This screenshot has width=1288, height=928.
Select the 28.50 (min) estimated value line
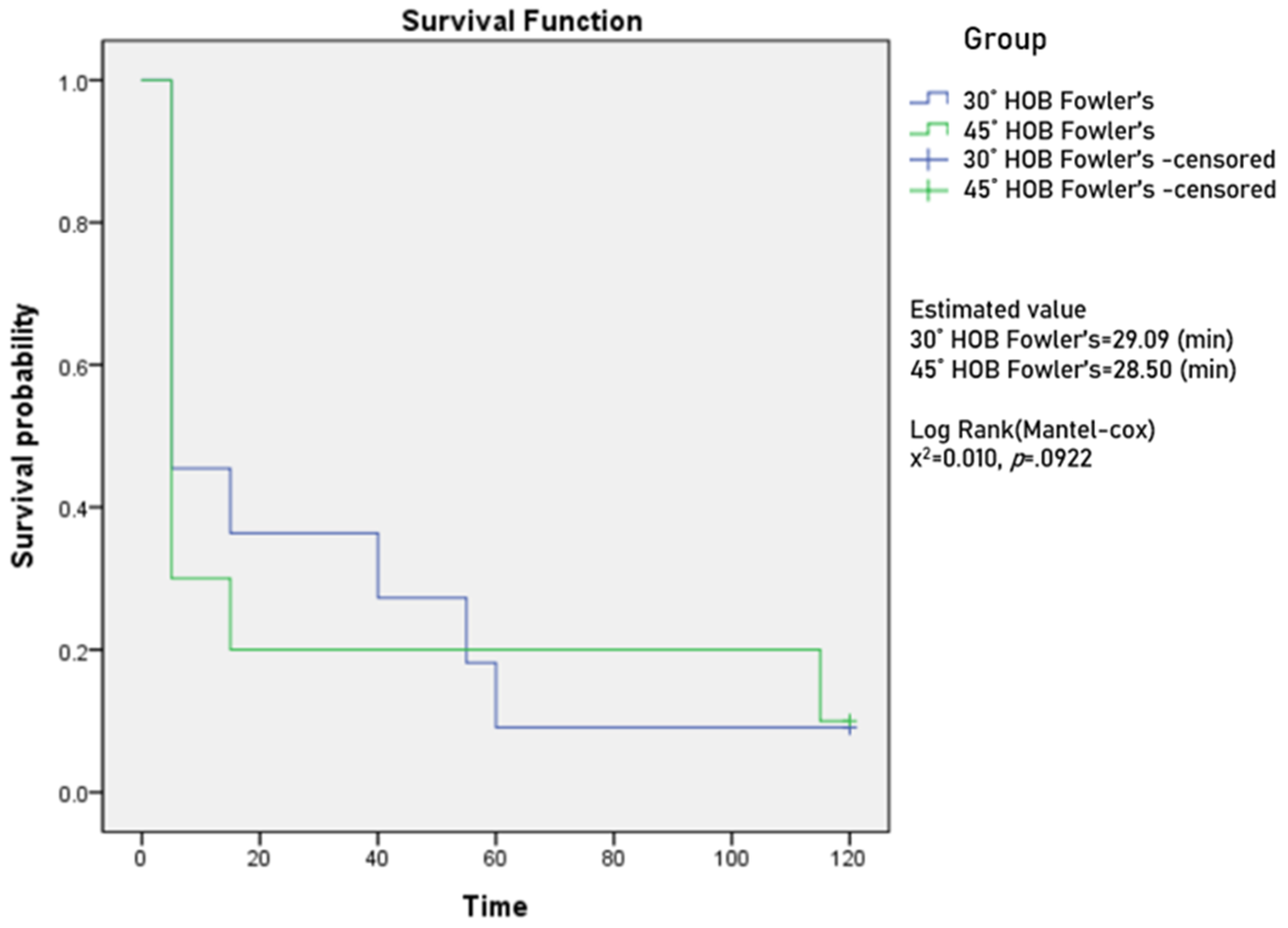[1072, 370]
